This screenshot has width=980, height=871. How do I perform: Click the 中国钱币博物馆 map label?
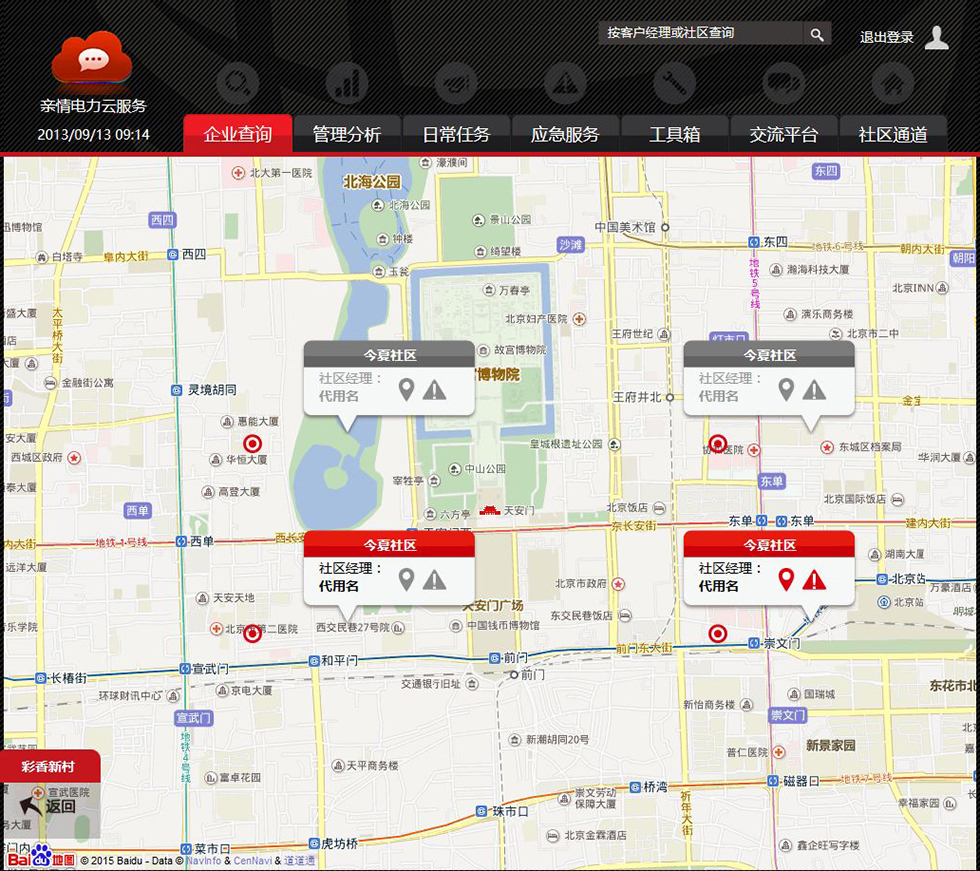pyautogui.click(x=503, y=625)
